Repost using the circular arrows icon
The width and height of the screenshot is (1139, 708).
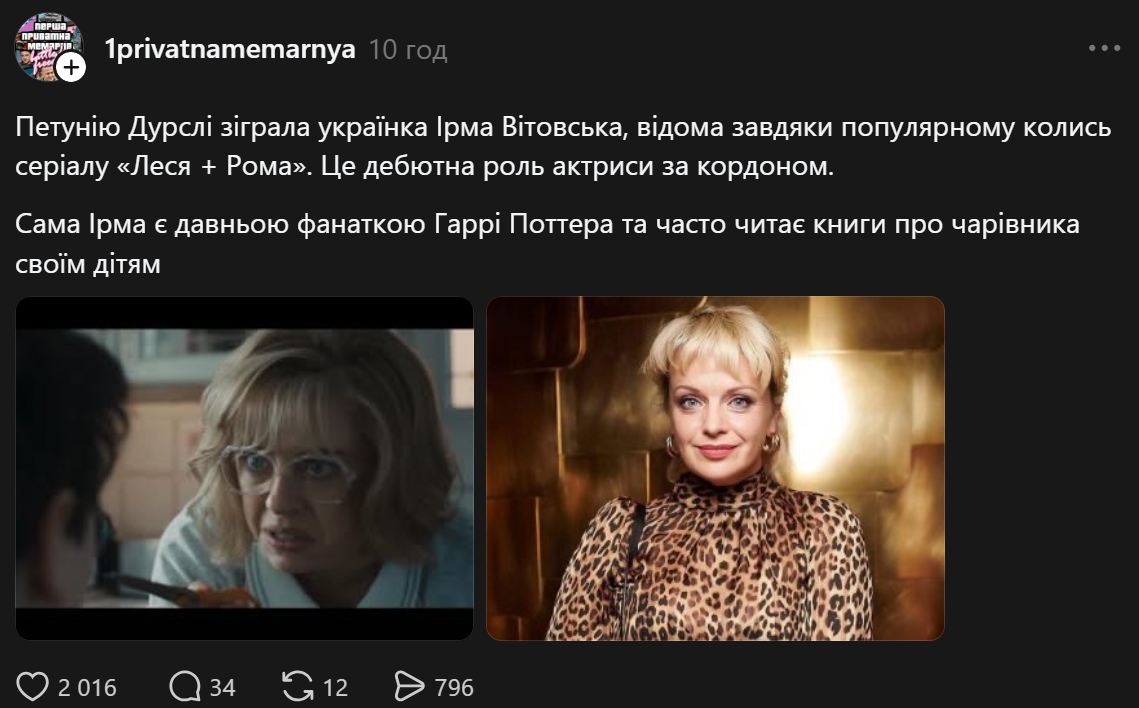point(298,686)
